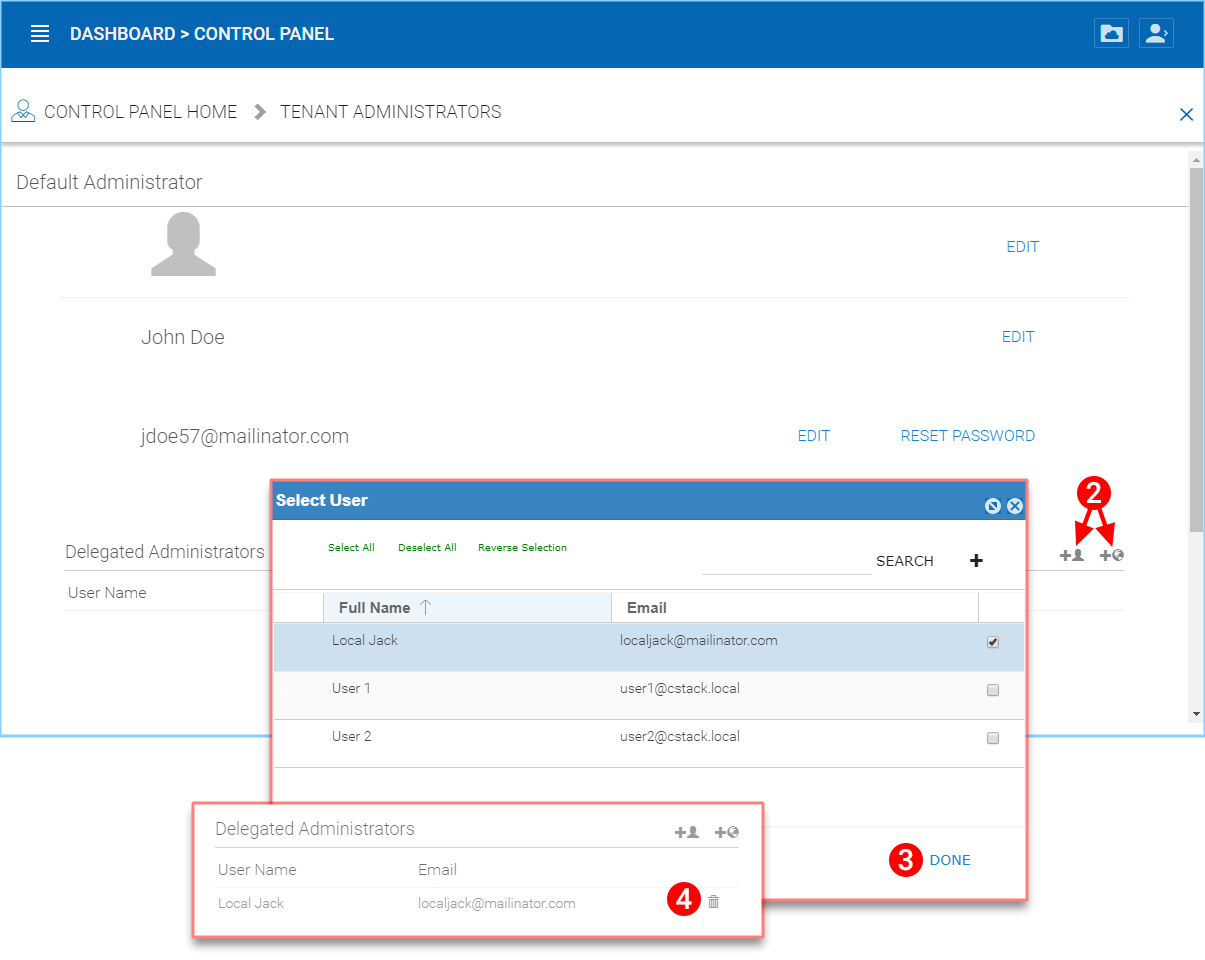
Task: Click the Add User icon next to arrow 2
Action: click(1071, 554)
